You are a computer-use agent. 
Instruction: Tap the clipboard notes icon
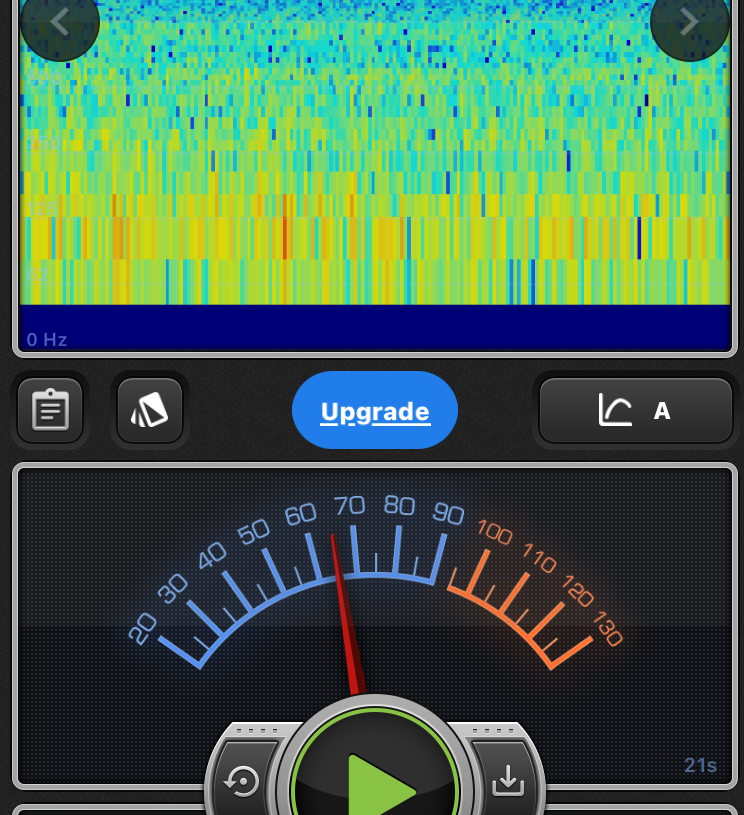tap(50, 410)
